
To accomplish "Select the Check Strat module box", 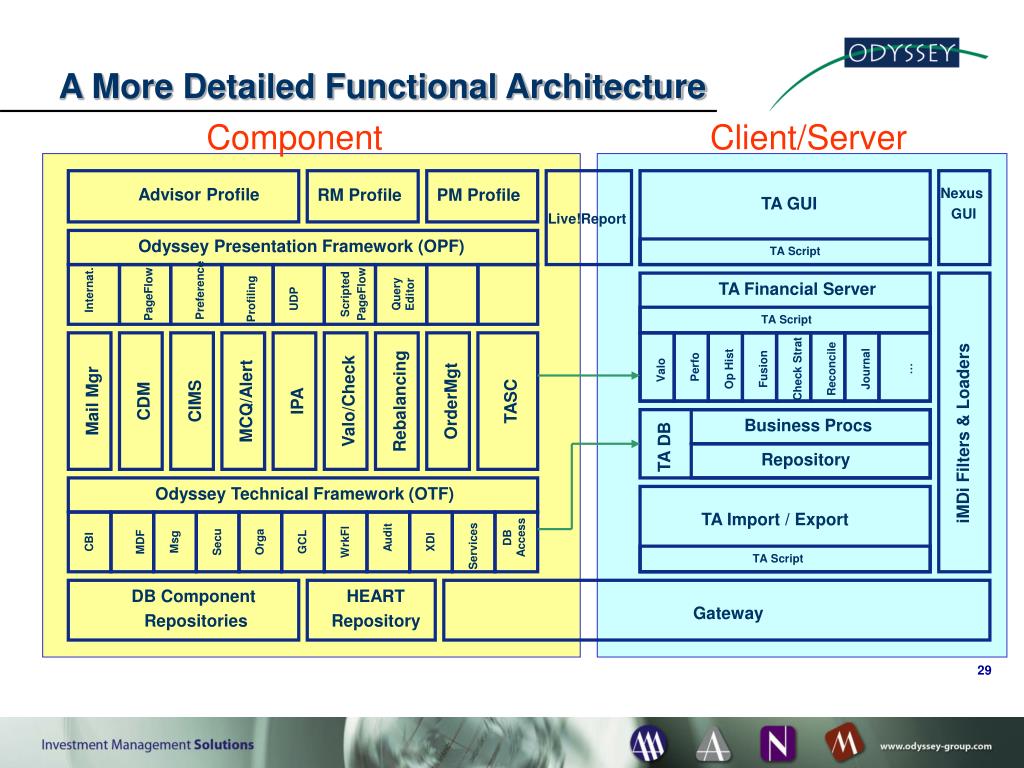I will pos(794,366).
